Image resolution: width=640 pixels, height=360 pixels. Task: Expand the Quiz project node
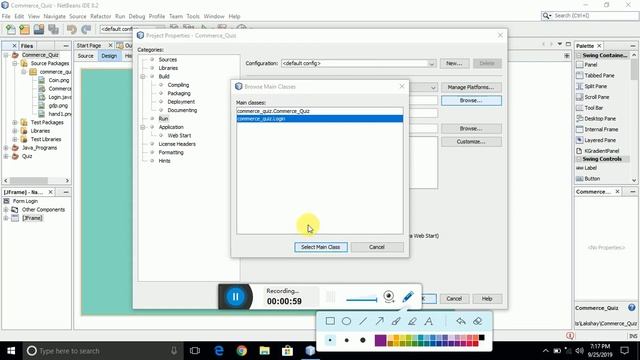(6, 156)
